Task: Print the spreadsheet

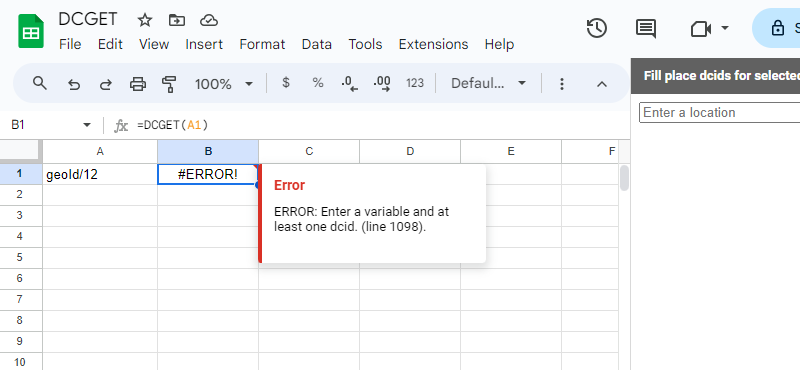Action: [138, 84]
